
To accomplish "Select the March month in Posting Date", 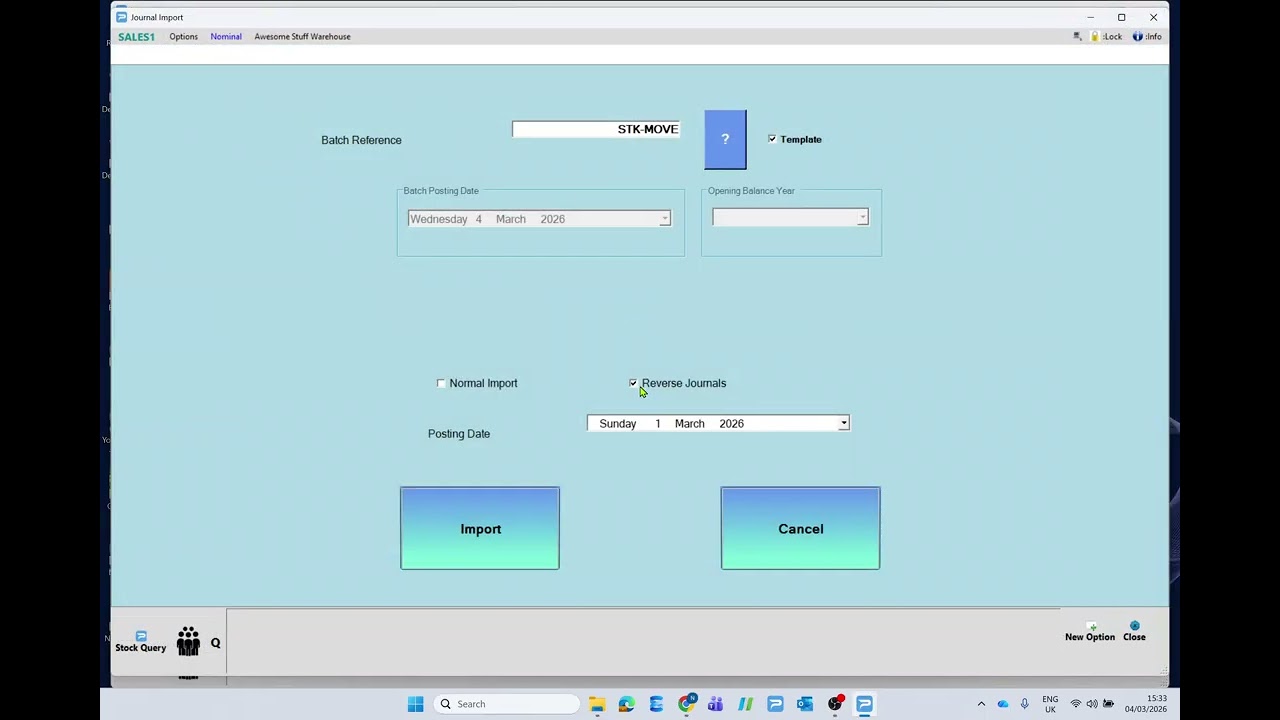I will point(689,423).
